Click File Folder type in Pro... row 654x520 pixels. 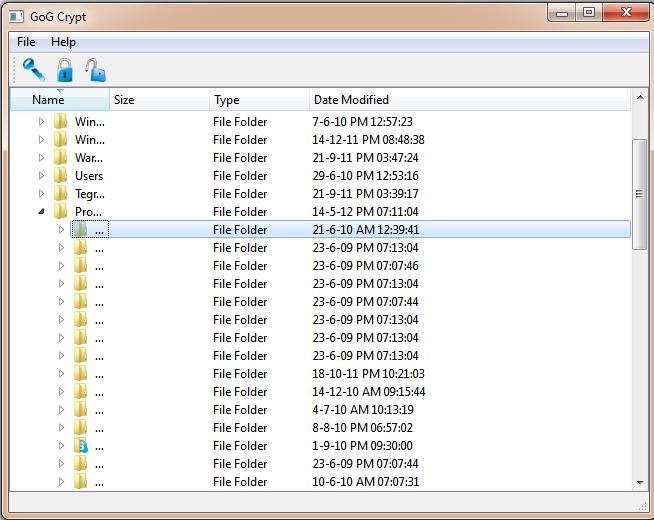point(240,212)
